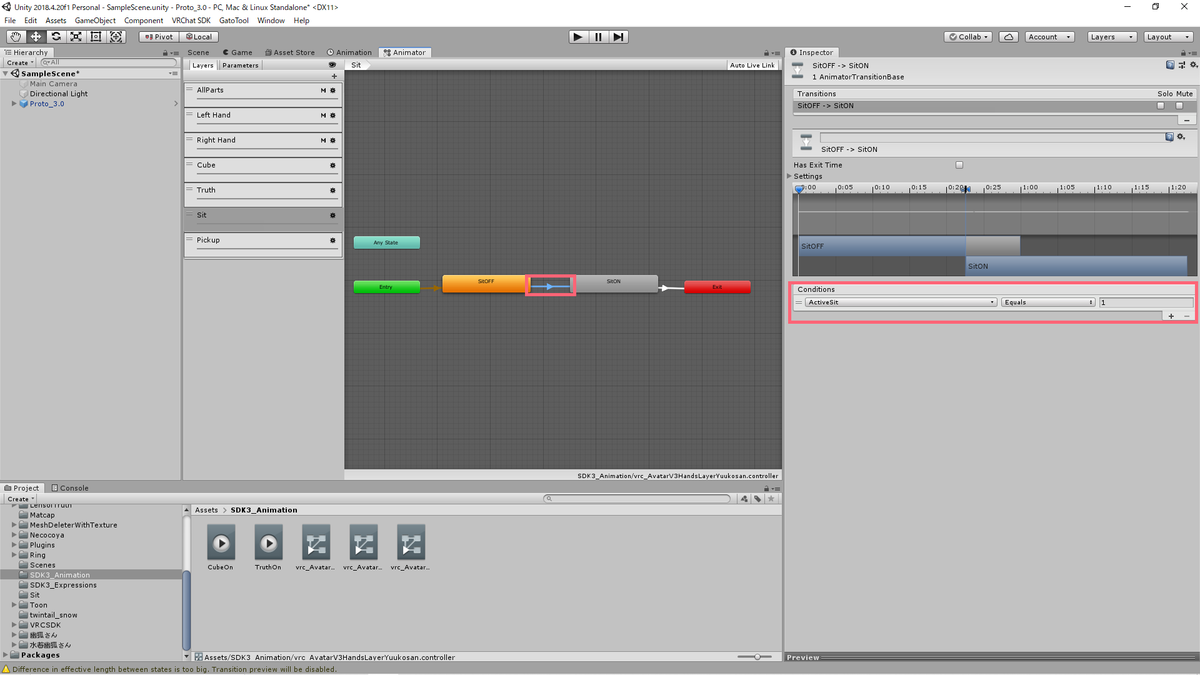The height and width of the screenshot is (675, 1200).
Task: Expand the Proto_3.0 object in Hierarchy
Action: pos(14,104)
